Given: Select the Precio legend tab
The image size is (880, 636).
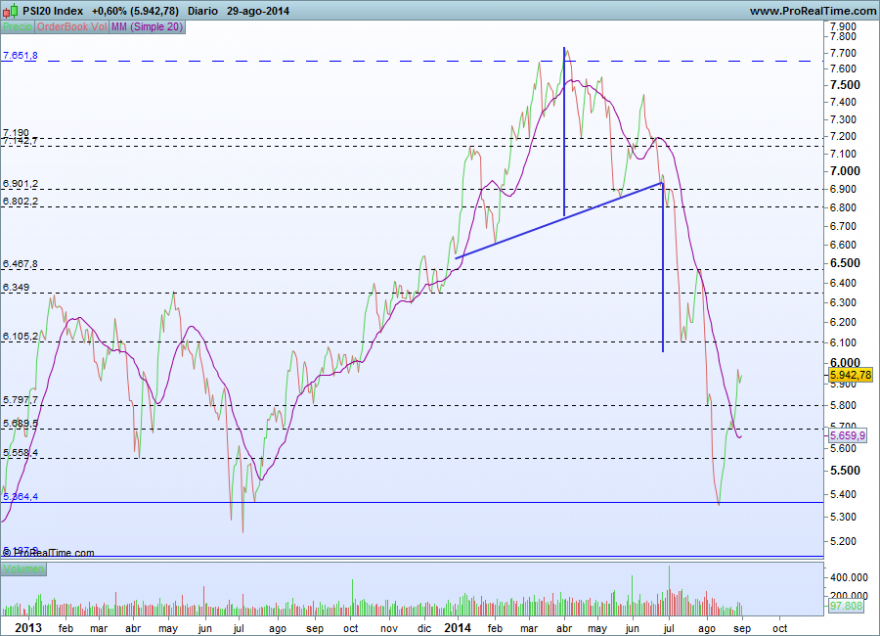Looking at the screenshot, I should pyautogui.click(x=18, y=27).
